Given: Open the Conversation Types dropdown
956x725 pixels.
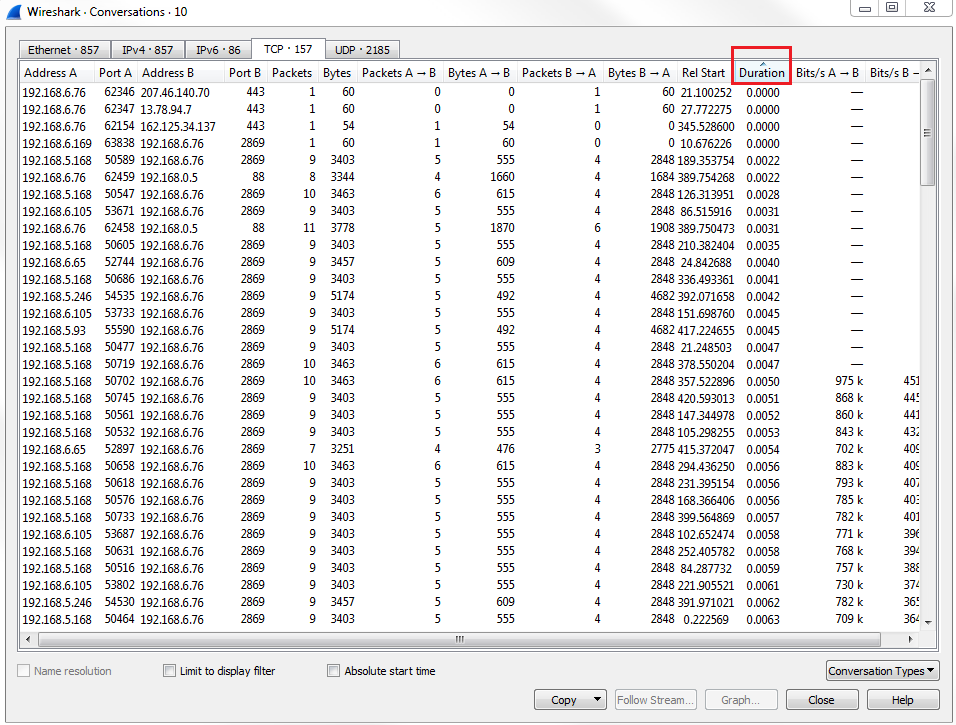Looking at the screenshot, I should [882, 671].
